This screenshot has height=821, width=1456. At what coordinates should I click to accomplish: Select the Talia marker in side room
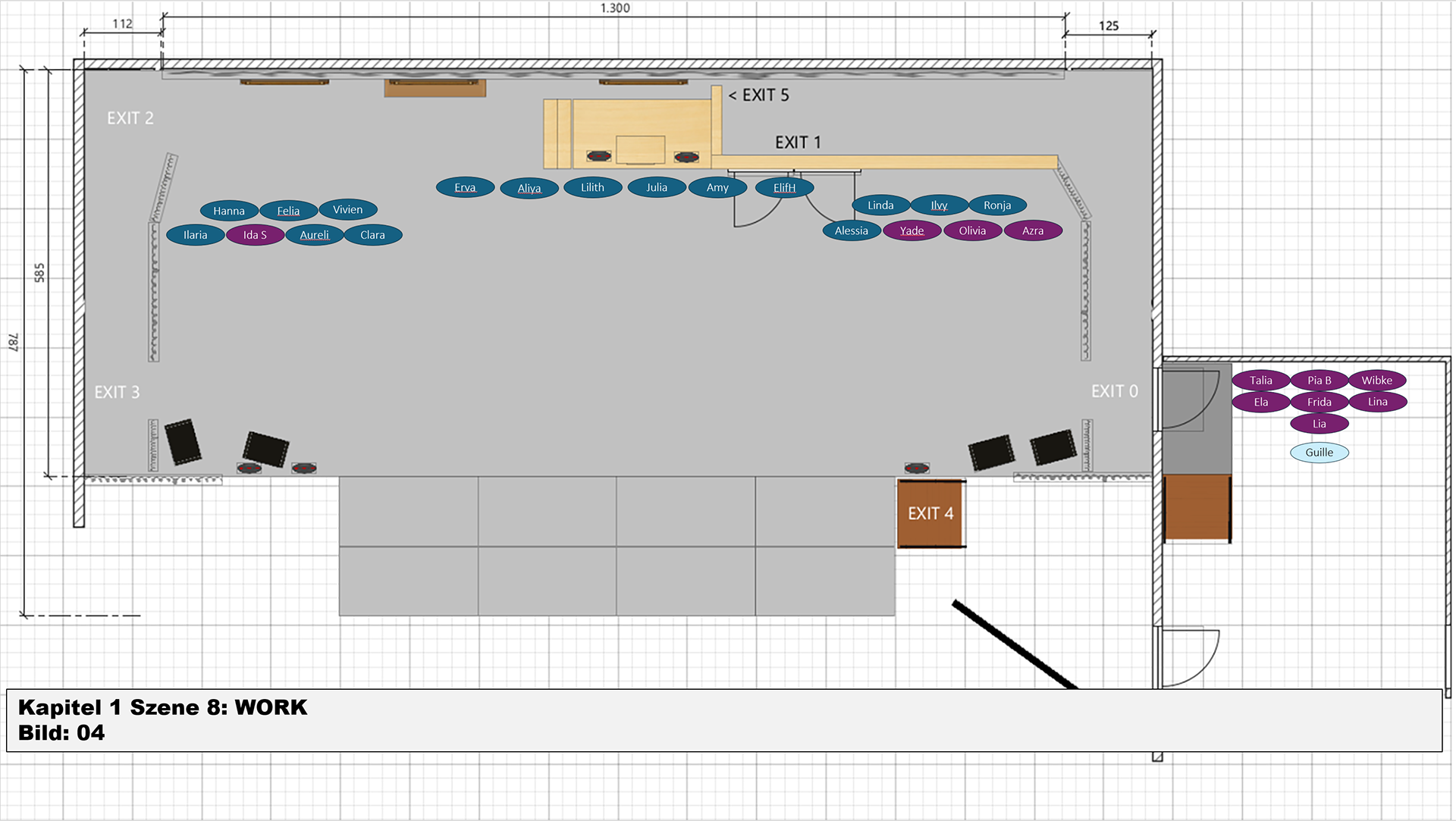click(x=1260, y=381)
